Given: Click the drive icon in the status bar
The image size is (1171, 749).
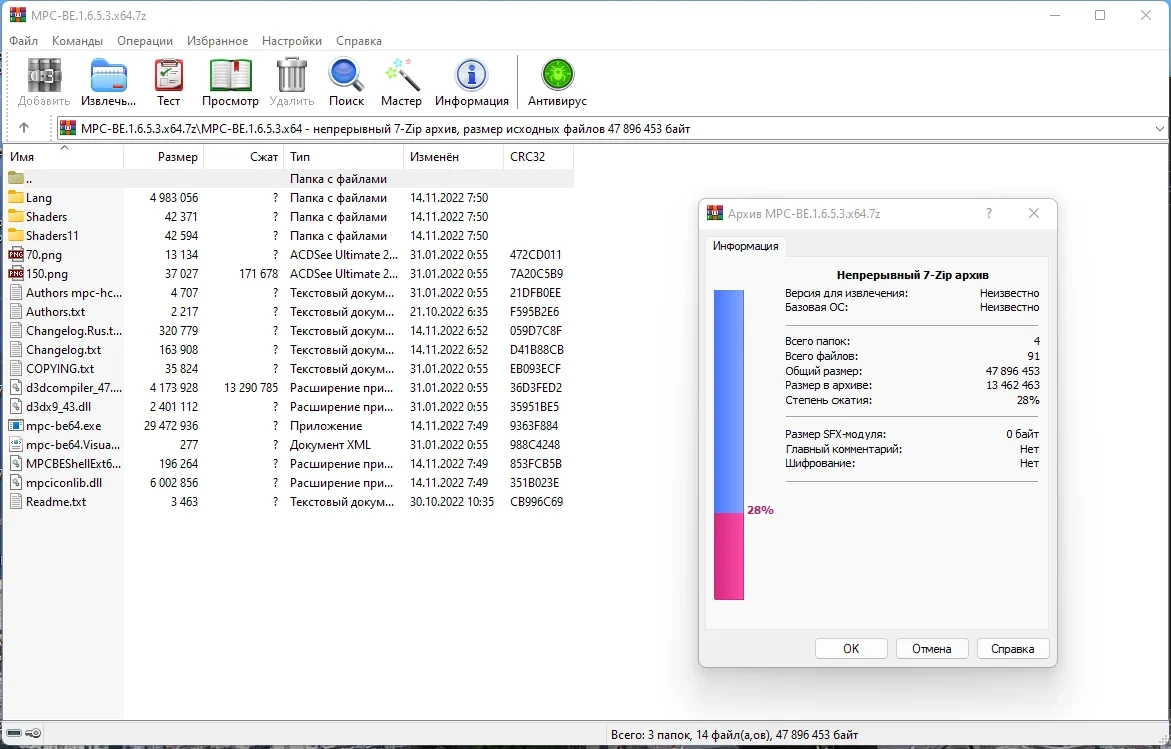Looking at the screenshot, I should tap(13, 733).
